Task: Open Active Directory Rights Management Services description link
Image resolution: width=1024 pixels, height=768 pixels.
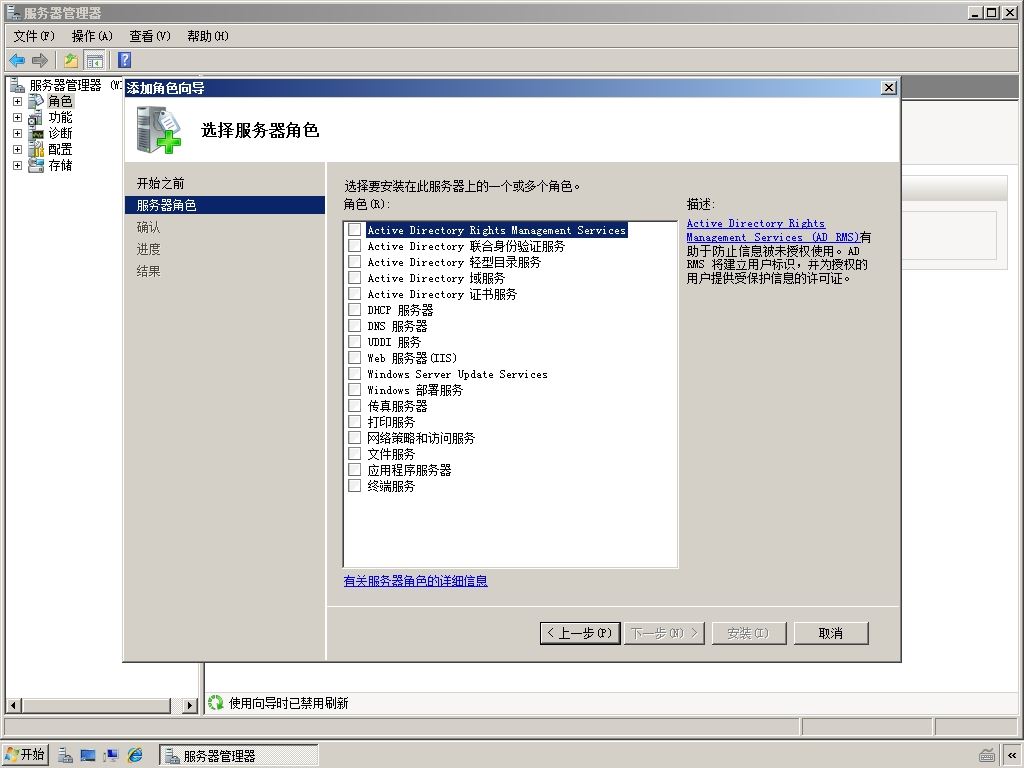Action: [x=773, y=231]
